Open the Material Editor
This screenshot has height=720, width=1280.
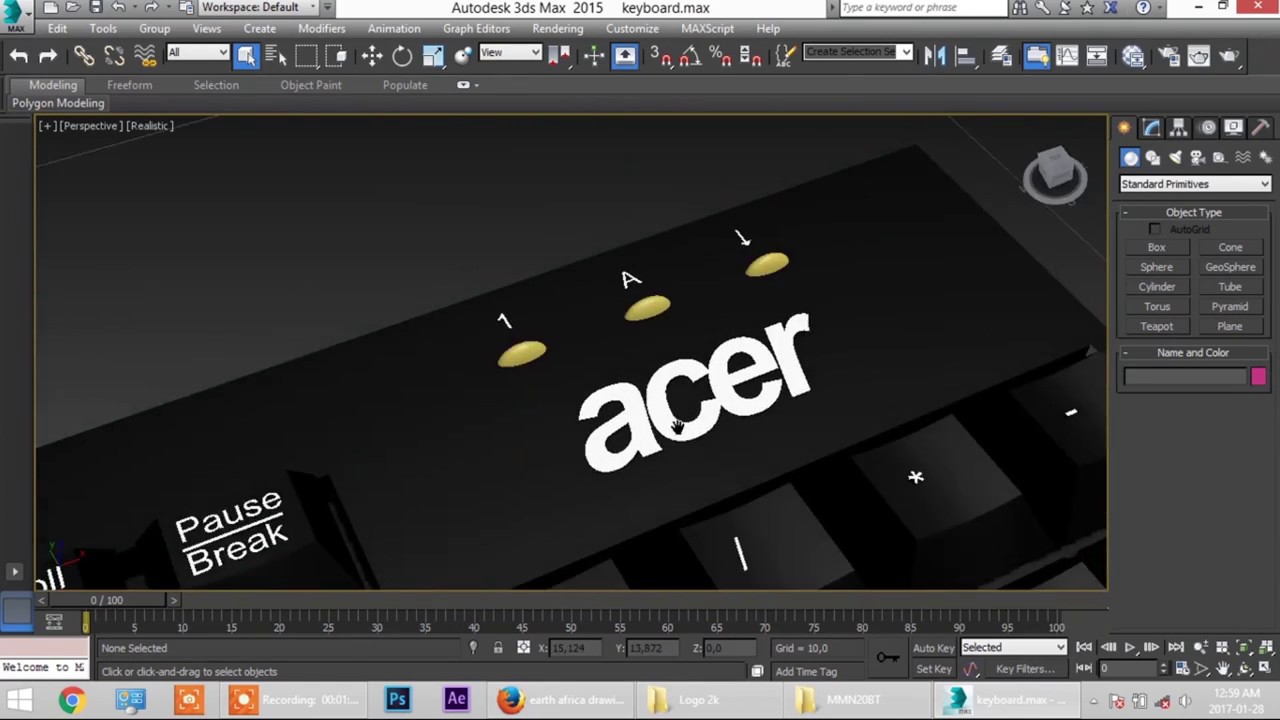1133,56
